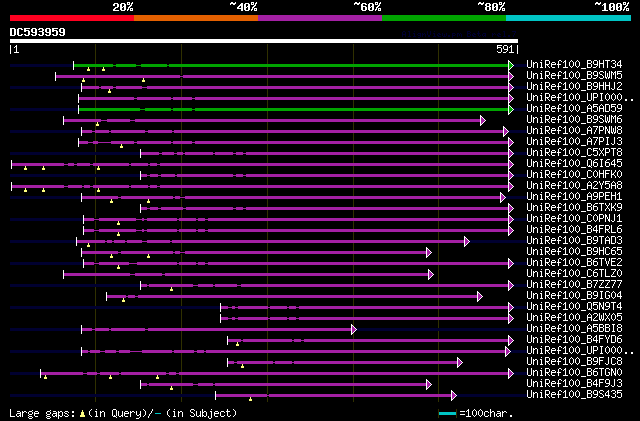Viewport: 640px width, 421px height.
Task: Select the orange ~40% identity color segment
Action: click(x=196, y=18)
